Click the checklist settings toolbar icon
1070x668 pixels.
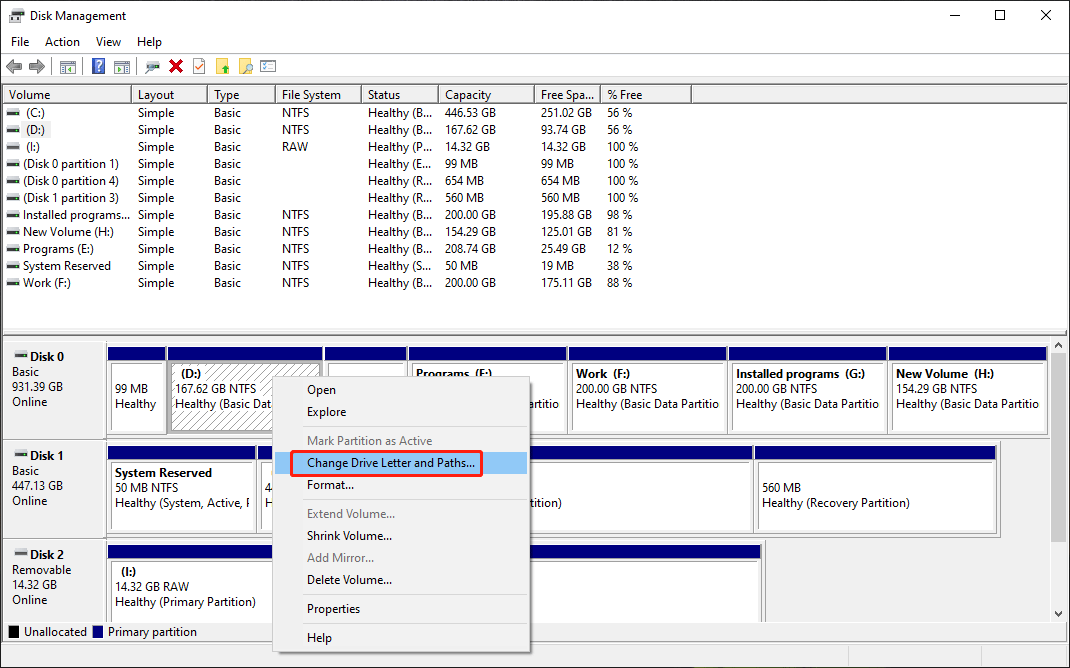[x=268, y=66]
